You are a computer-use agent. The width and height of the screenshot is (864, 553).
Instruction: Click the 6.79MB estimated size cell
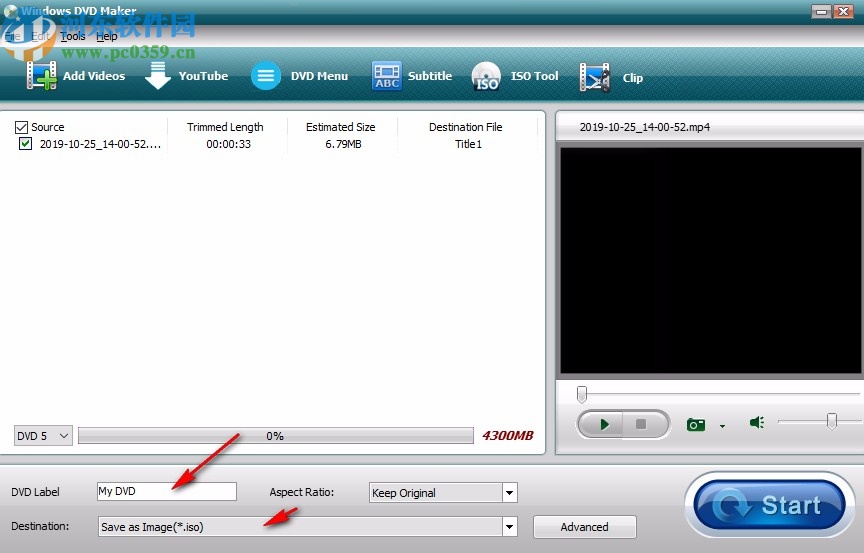(x=343, y=144)
